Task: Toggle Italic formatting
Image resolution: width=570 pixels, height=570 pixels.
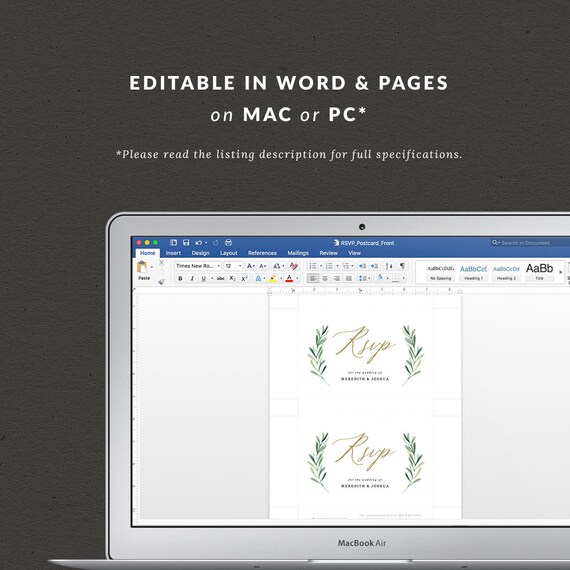Action: pyautogui.click(x=192, y=278)
